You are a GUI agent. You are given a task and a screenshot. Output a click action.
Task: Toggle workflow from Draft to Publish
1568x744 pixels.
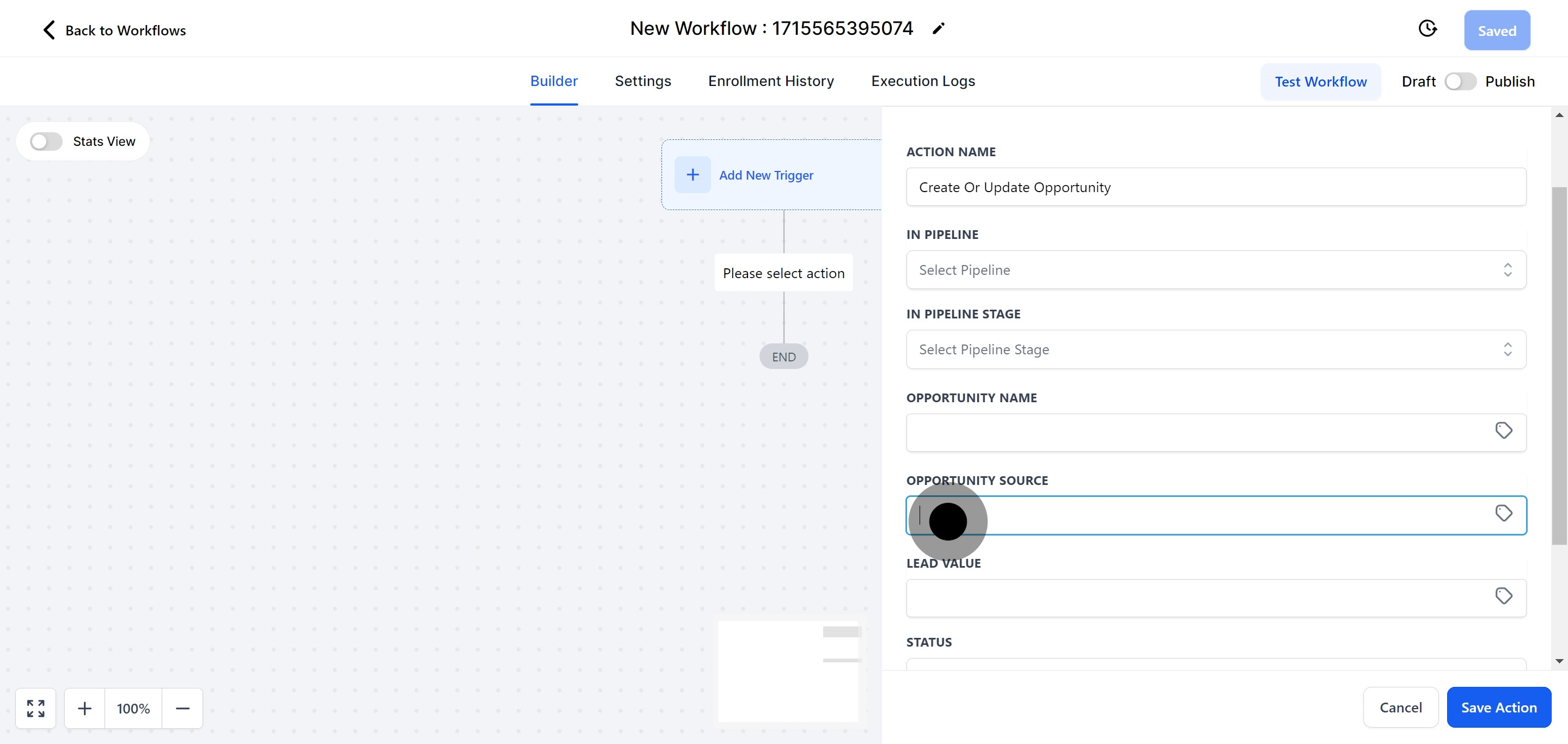(x=1460, y=82)
